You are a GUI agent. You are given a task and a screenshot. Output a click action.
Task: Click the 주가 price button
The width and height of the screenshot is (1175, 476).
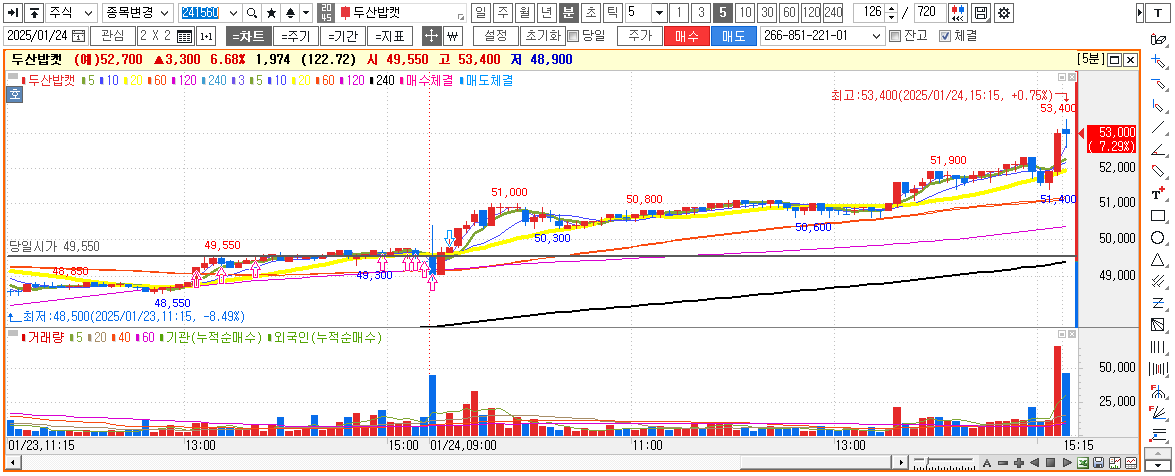tap(639, 36)
